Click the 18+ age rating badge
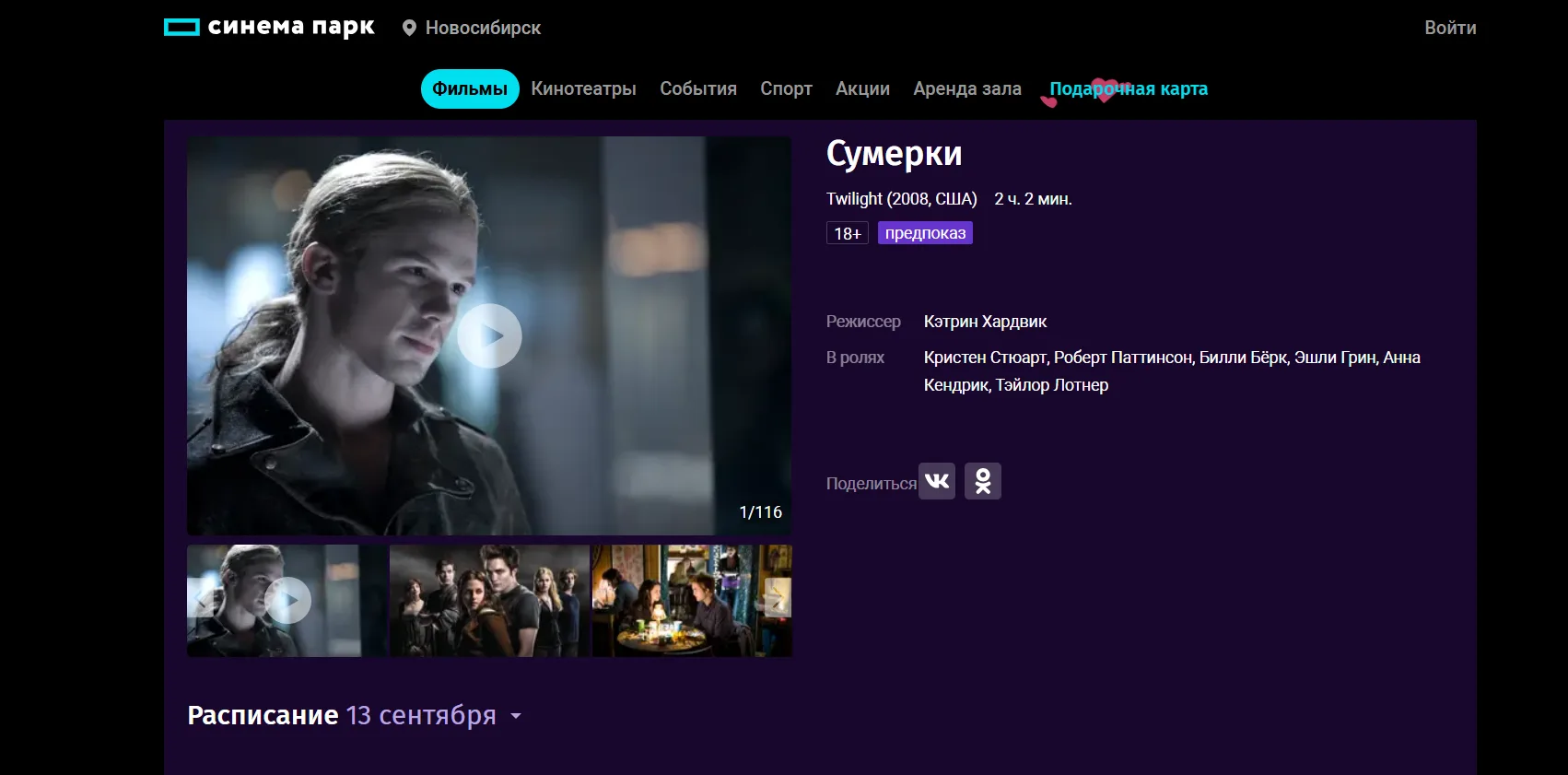 848,233
